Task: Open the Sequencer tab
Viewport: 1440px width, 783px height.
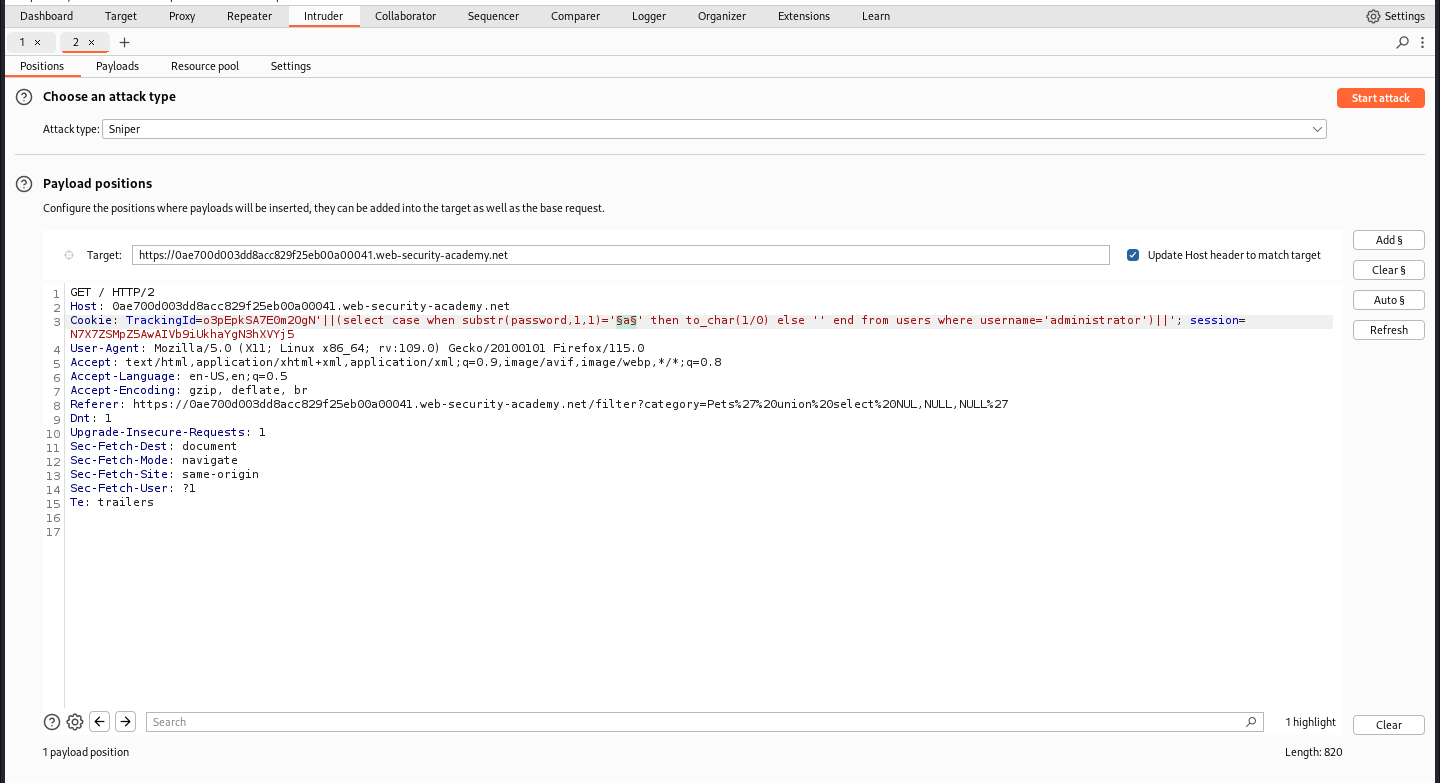Action: [x=493, y=16]
